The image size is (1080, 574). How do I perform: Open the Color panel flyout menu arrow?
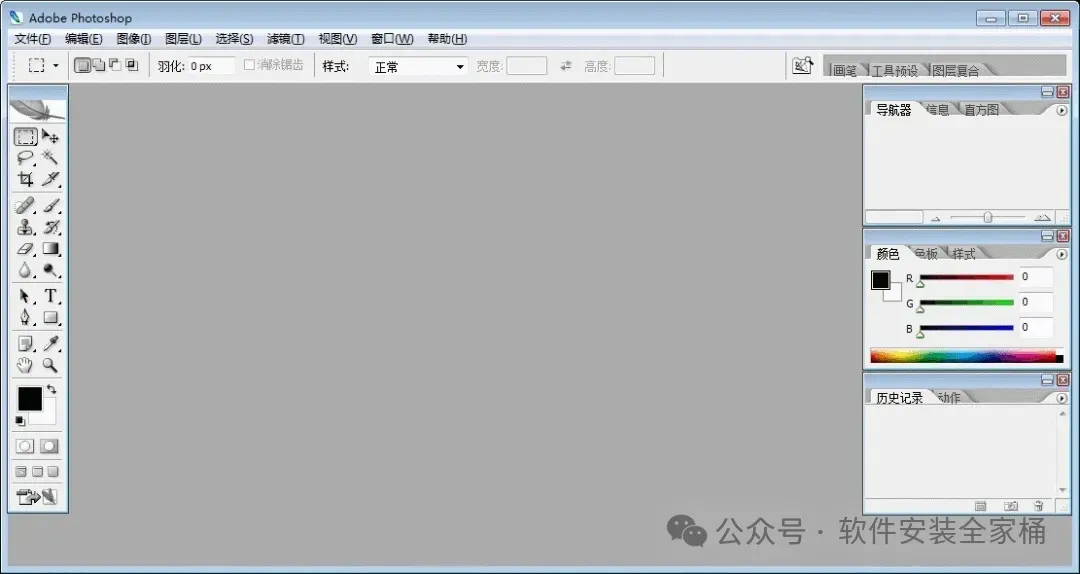point(1061,254)
